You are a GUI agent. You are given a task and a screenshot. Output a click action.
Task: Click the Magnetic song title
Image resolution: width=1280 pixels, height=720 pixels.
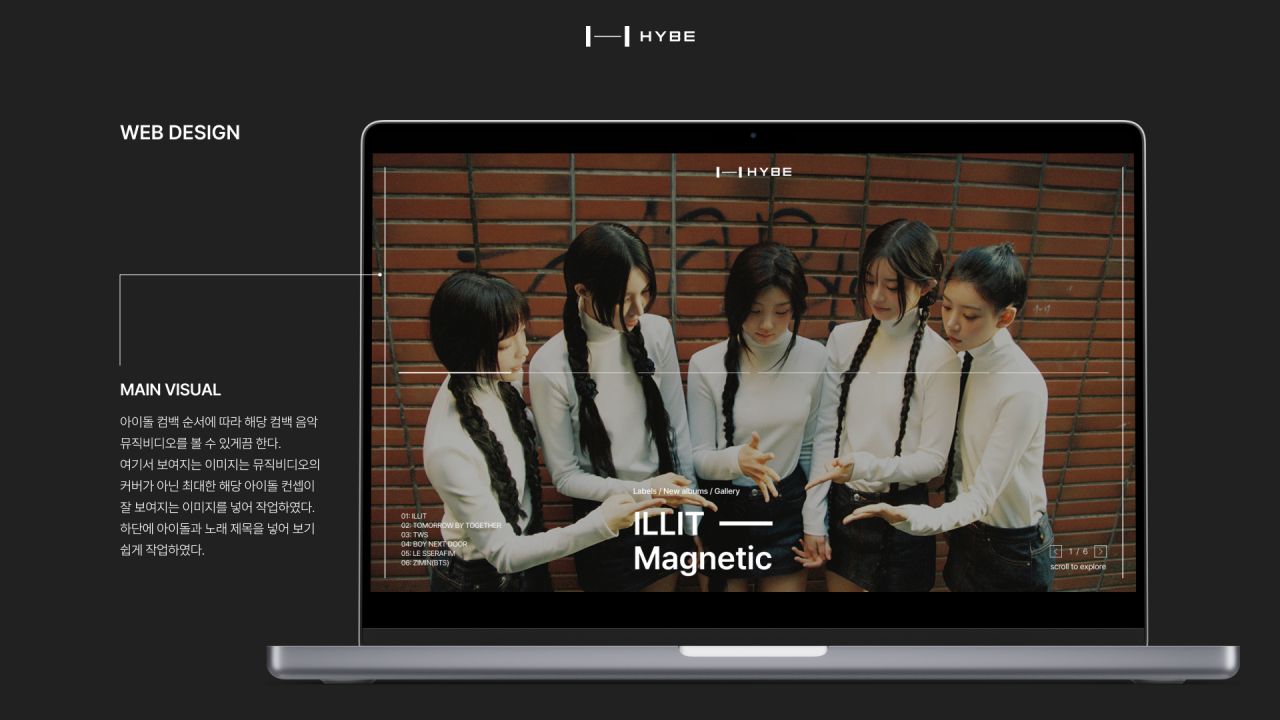click(702, 558)
